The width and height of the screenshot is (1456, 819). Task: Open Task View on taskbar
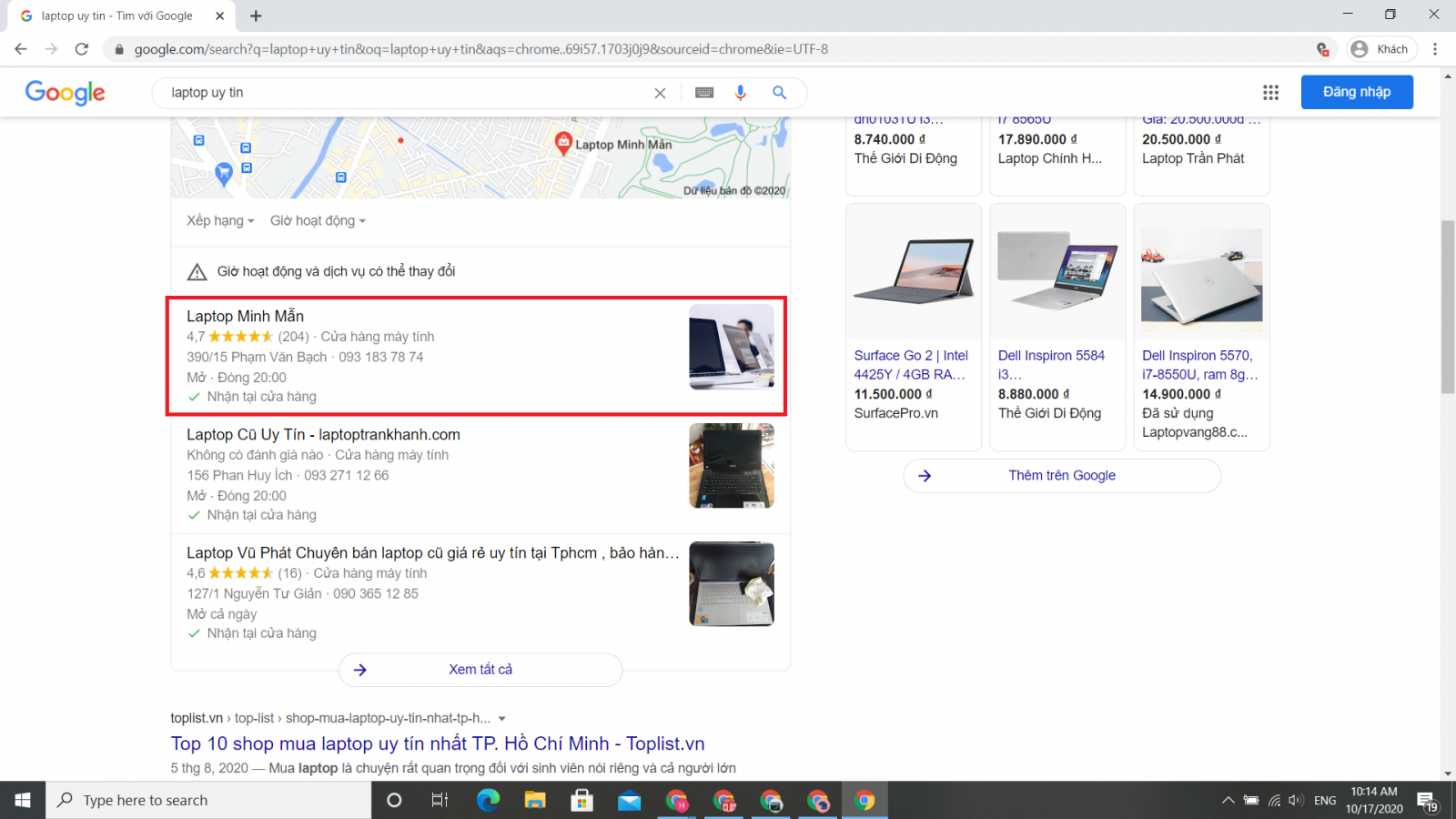(x=440, y=800)
